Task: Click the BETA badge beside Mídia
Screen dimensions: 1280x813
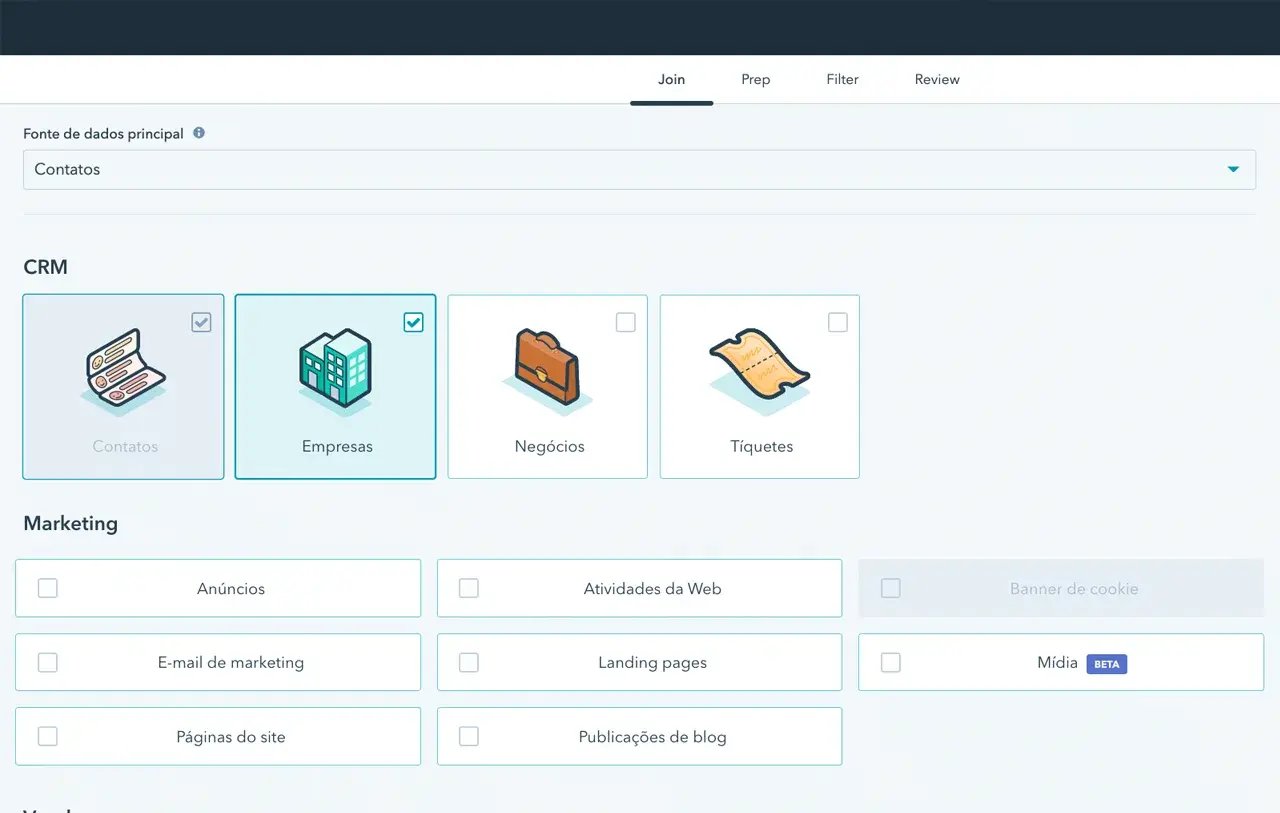Action: [x=1107, y=663]
